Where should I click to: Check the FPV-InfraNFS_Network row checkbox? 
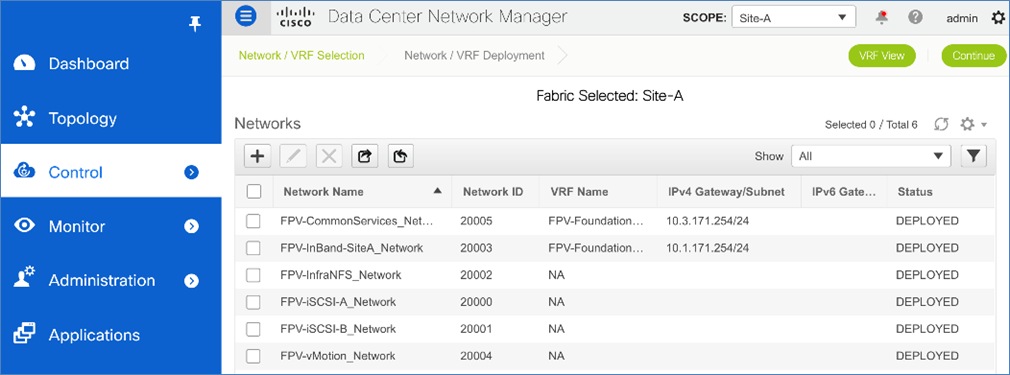tap(253, 275)
